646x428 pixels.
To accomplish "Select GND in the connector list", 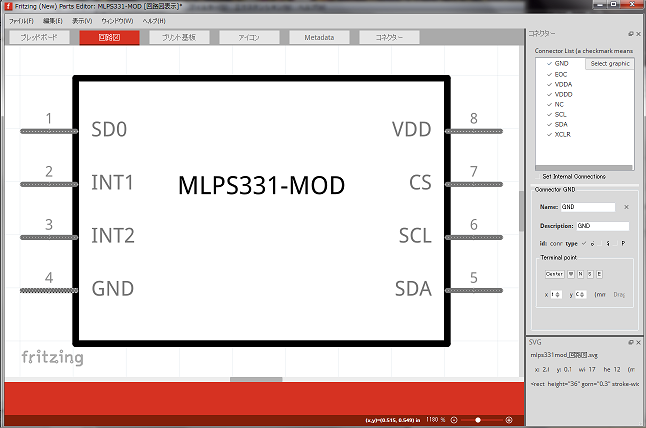I will tap(561, 63).
